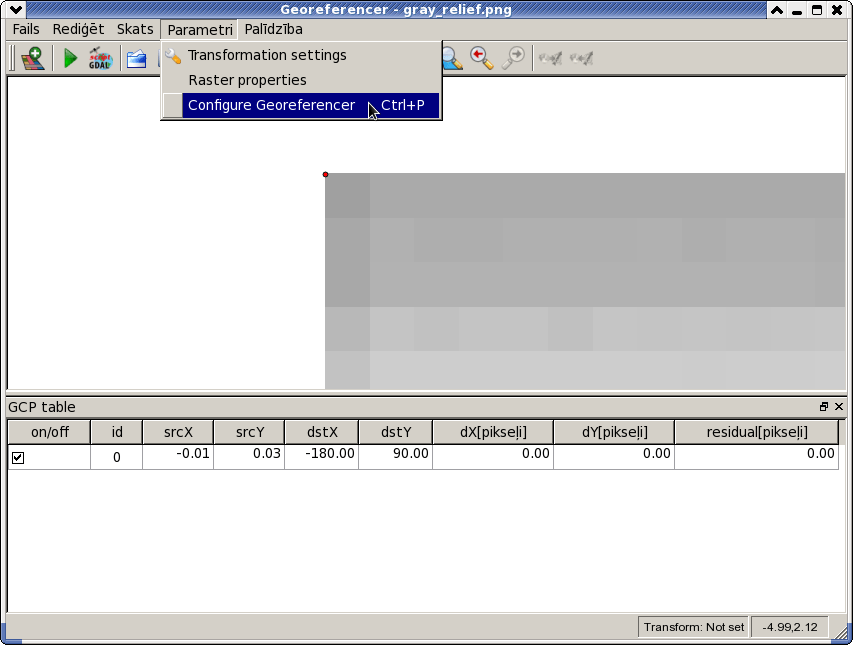Screen dimensions: 853x645
Task: Open the Skats menu
Action: pyautogui.click(x=135, y=29)
